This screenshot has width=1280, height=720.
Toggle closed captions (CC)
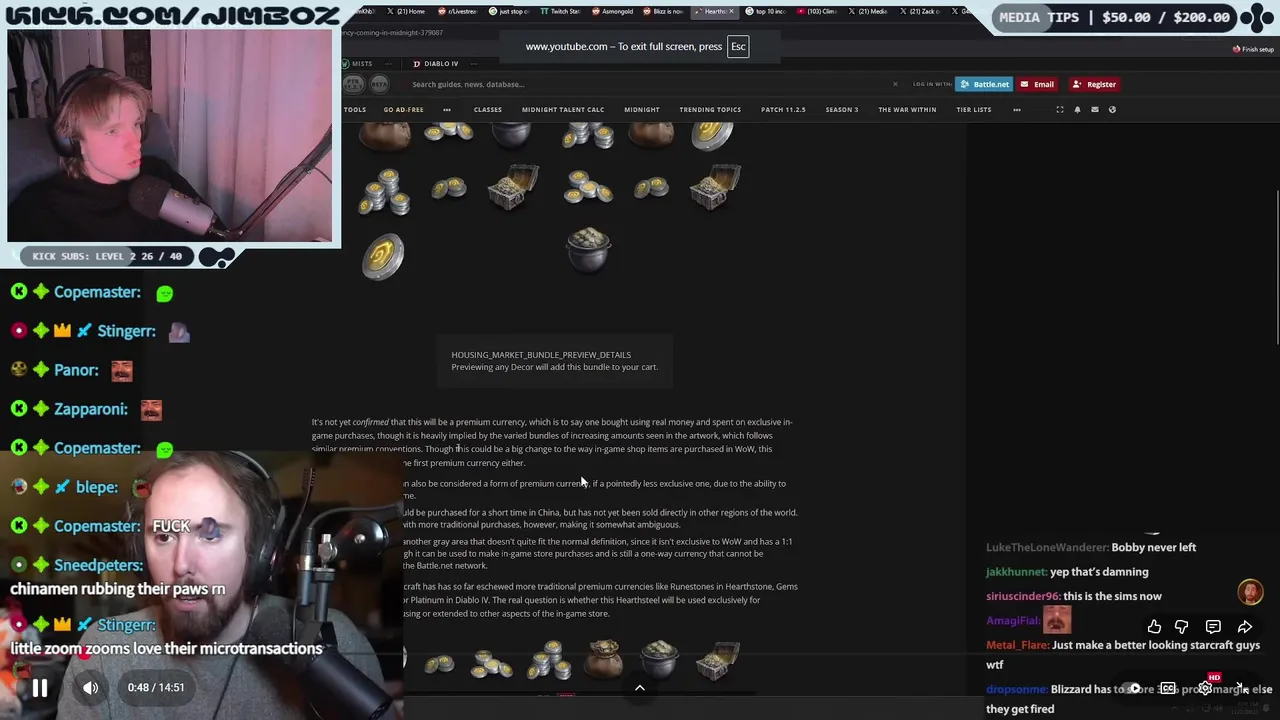tap(1168, 688)
